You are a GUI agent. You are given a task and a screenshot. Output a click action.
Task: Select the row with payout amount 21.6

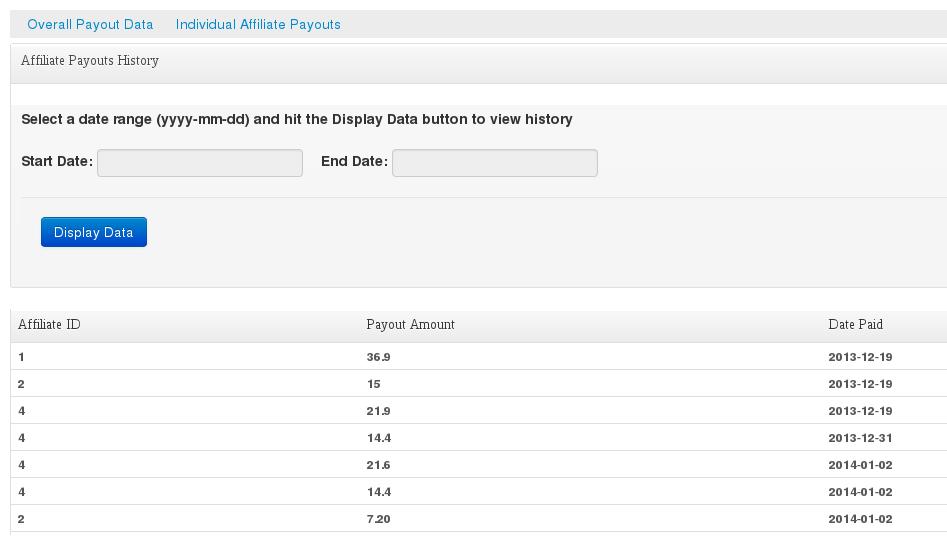point(479,465)
